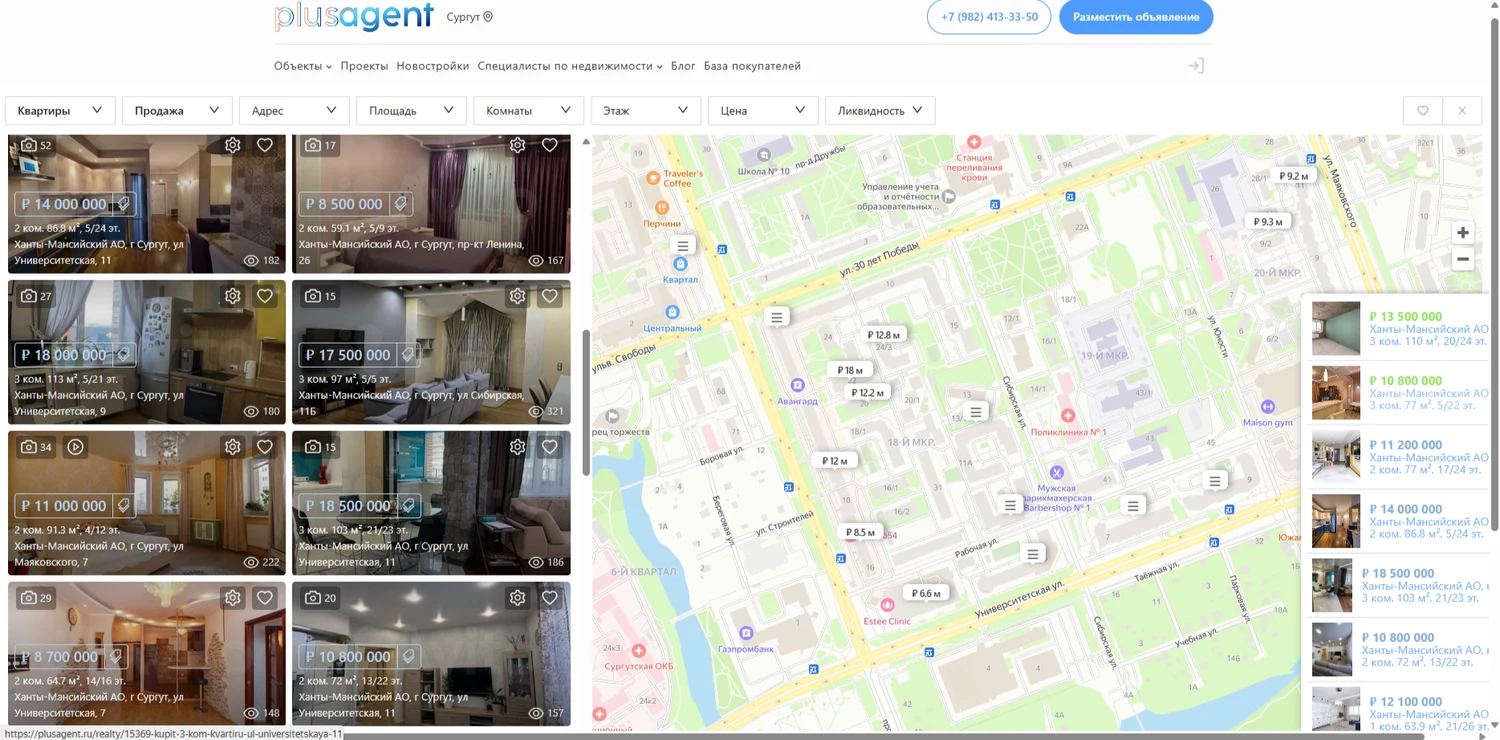Open gear icon on ₽ 8 500 000 listing
1500x740 pixels.
[x=517, y=145]
